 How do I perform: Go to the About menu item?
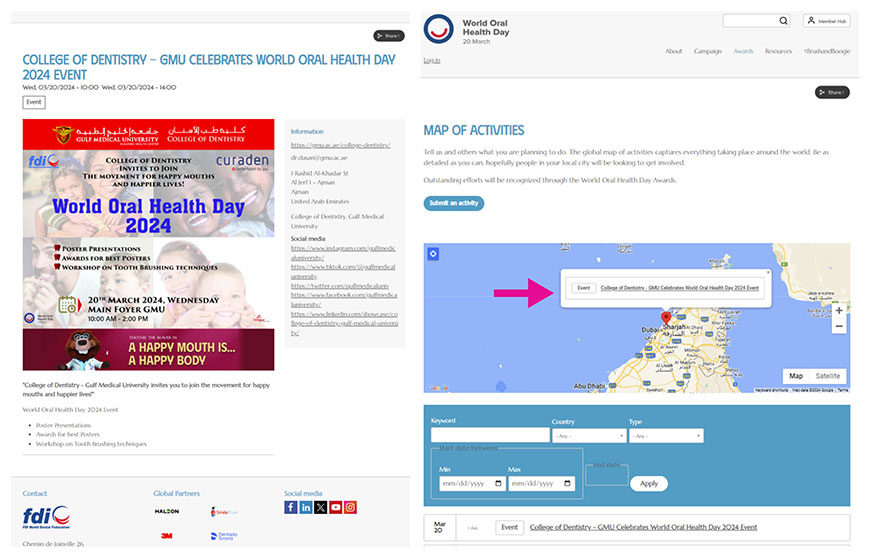click(674, 51)
